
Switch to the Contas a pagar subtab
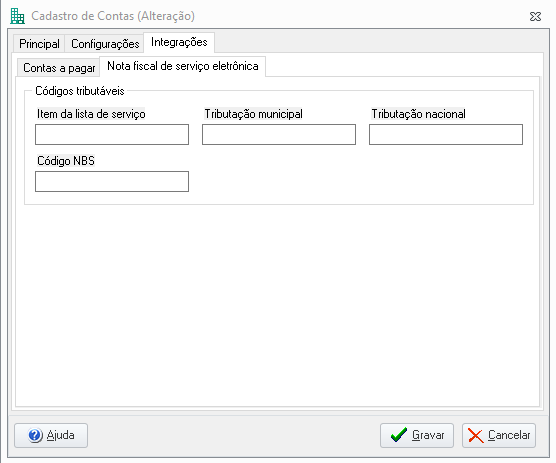[x=59, y=68]
